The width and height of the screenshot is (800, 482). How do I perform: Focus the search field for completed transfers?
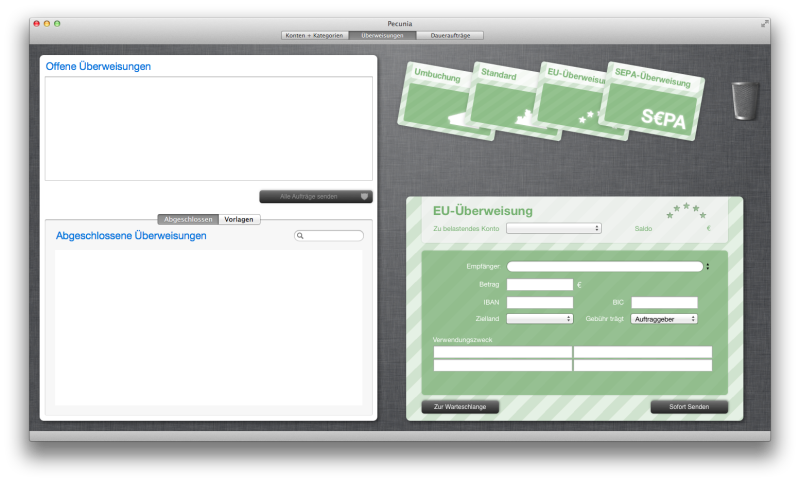[x=329, y=236]
